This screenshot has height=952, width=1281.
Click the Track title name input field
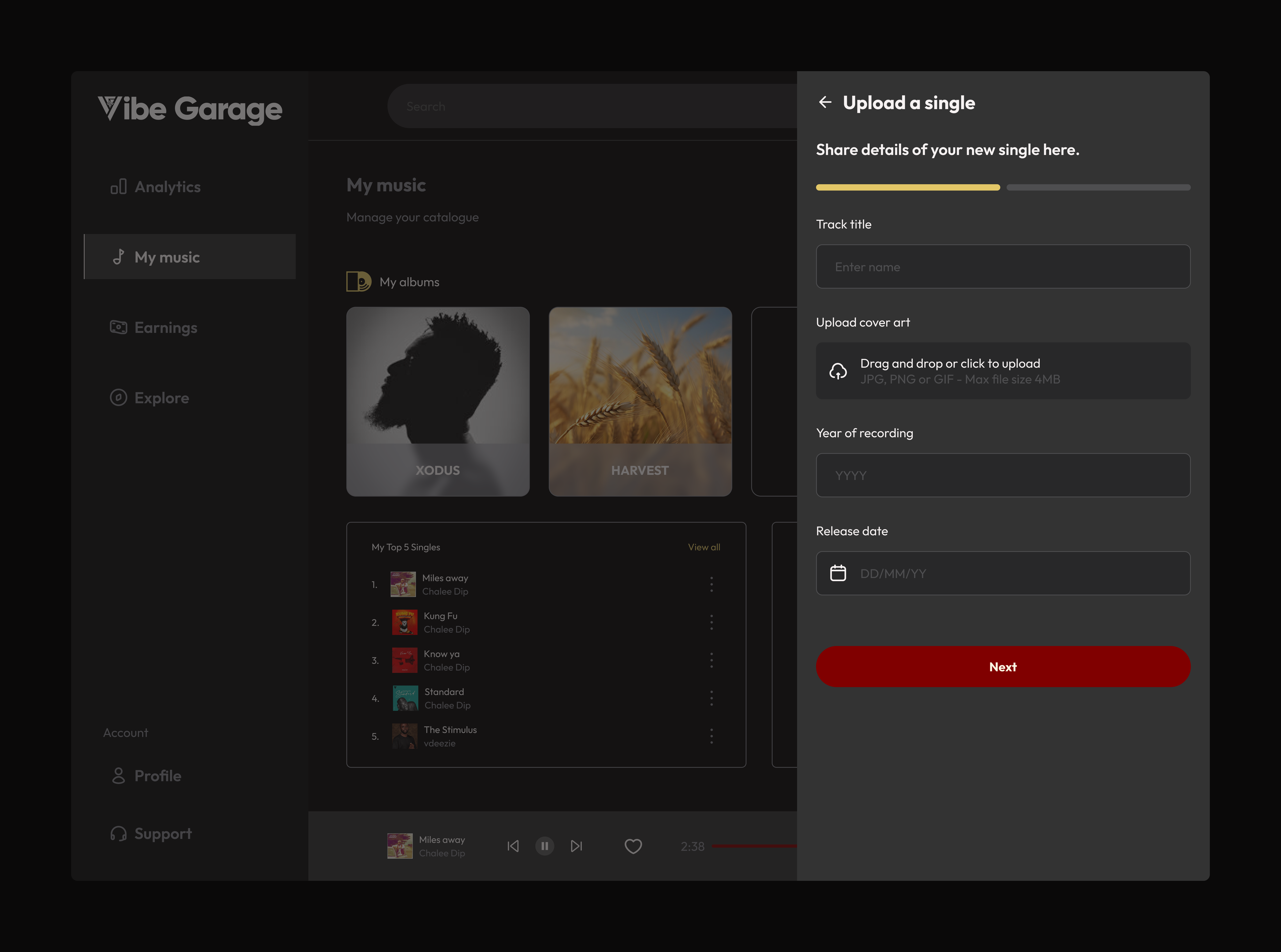coord(1003,266)
